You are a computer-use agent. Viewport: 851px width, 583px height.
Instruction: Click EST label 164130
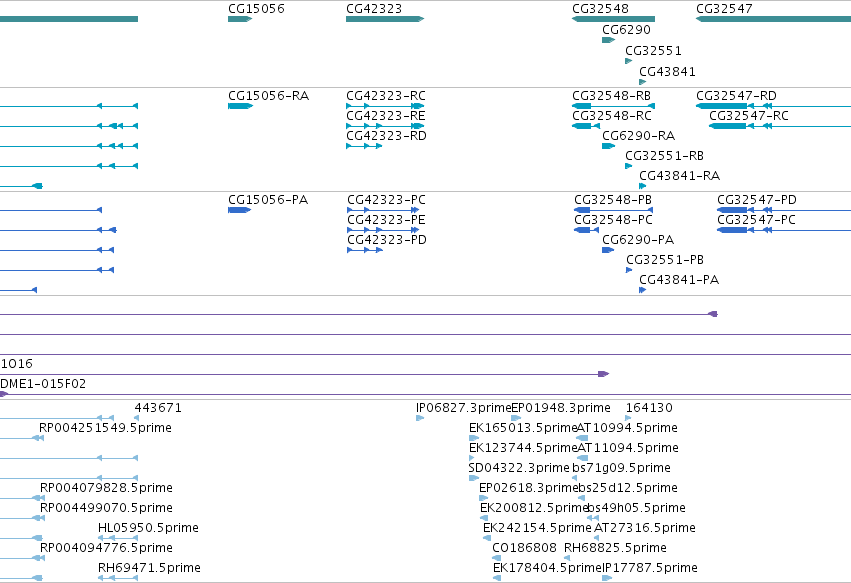click(649, 408)
